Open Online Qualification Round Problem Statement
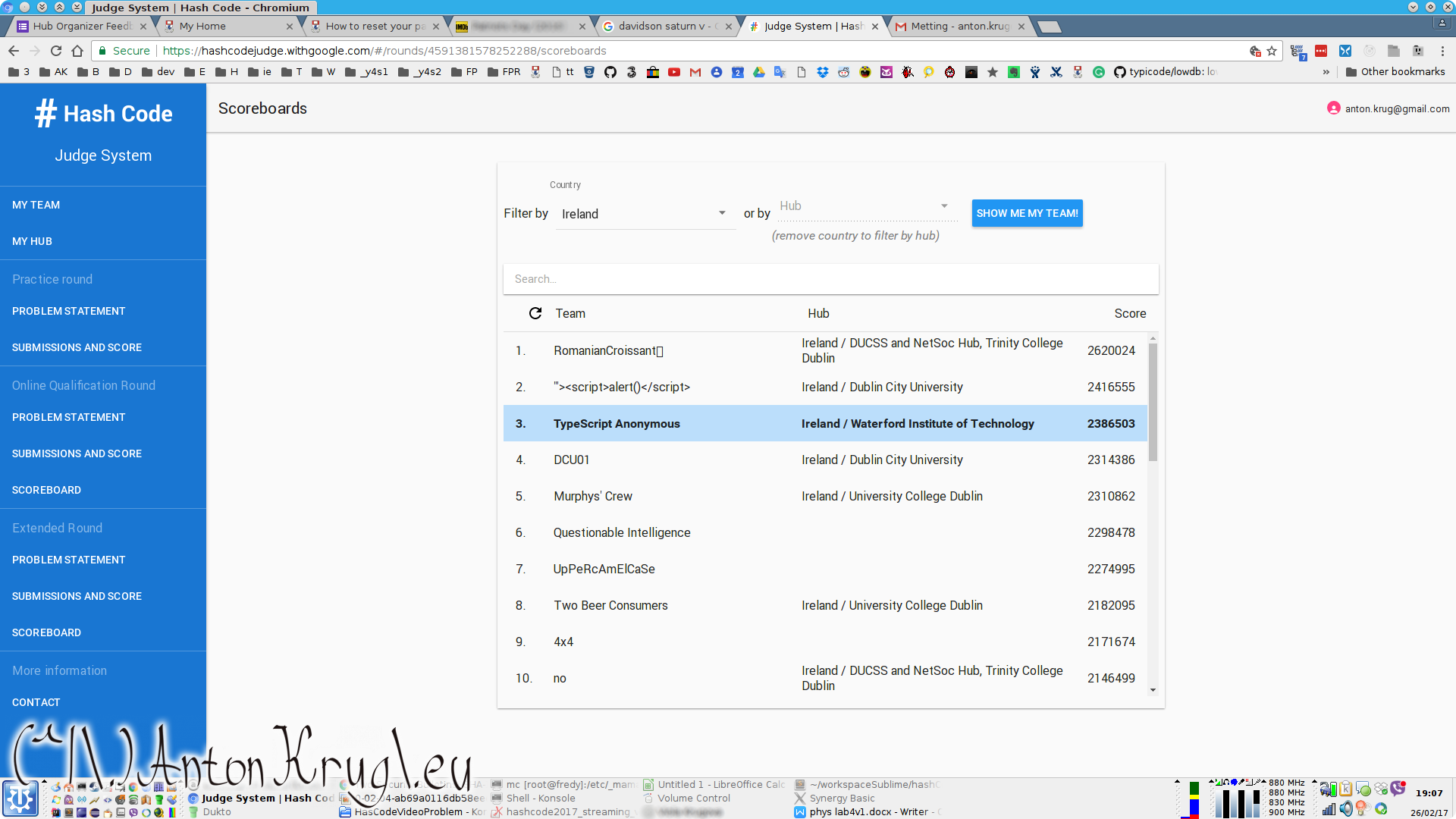1456x819 pixels. (103, 417)
